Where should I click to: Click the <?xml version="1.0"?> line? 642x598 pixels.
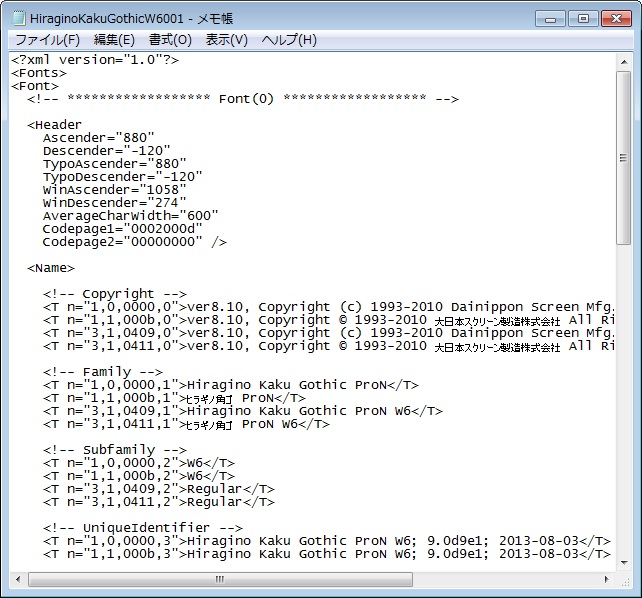[x=95, y=60]
